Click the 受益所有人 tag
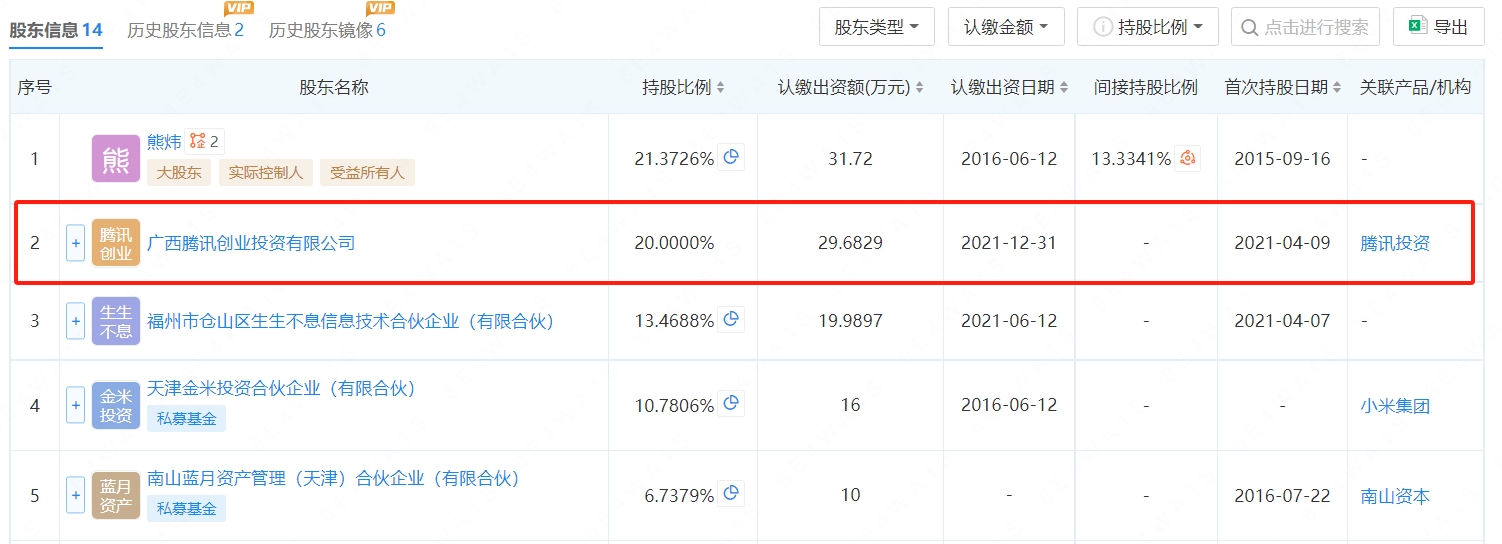Image resolution: width=1502 pixels, height=544 pixels. click(x=367, y=172)
